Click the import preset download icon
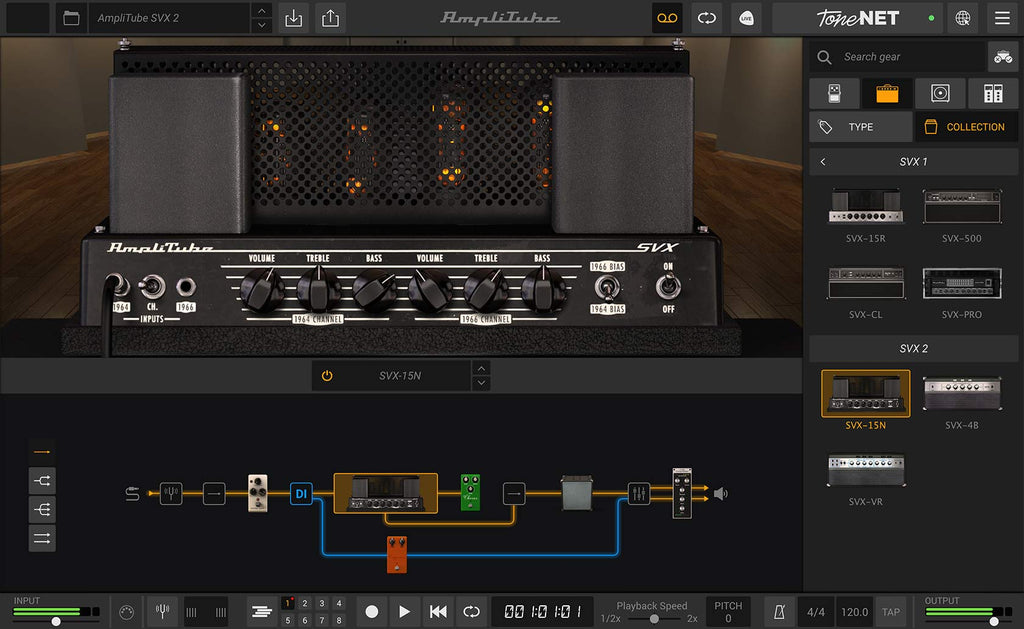 (x=294, y=18)
